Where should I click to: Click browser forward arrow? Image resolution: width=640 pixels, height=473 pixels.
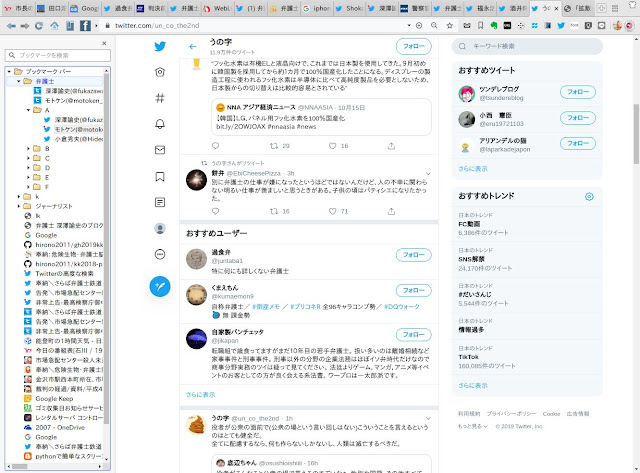25,26
